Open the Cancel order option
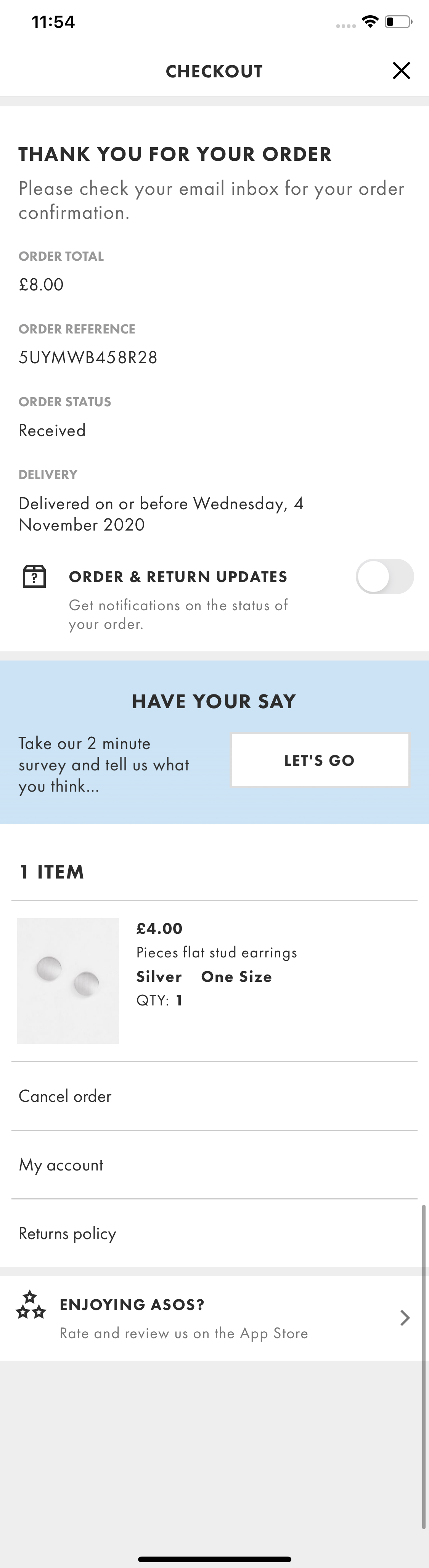This screenshot has width=429, height=1568. click(x=64, y=1096)
